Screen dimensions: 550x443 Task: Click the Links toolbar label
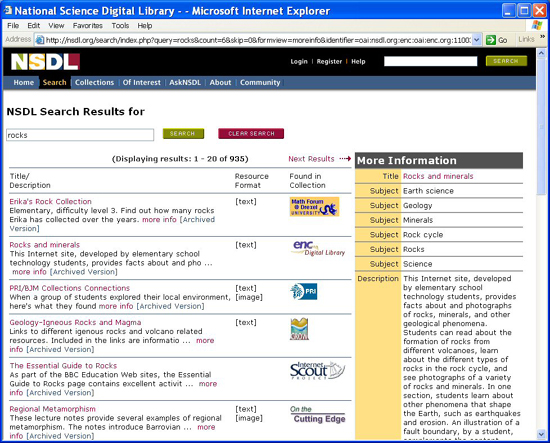526,39
